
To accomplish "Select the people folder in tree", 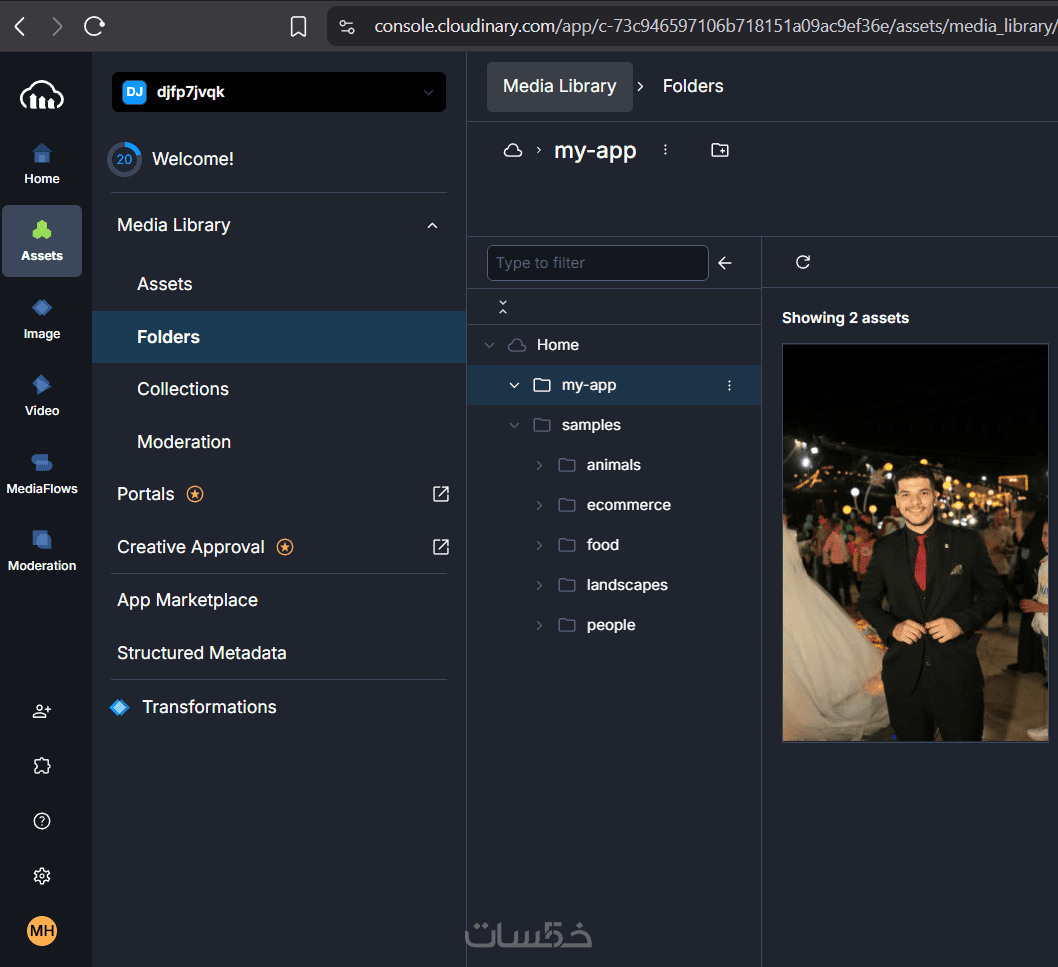I will pos(611,625).
